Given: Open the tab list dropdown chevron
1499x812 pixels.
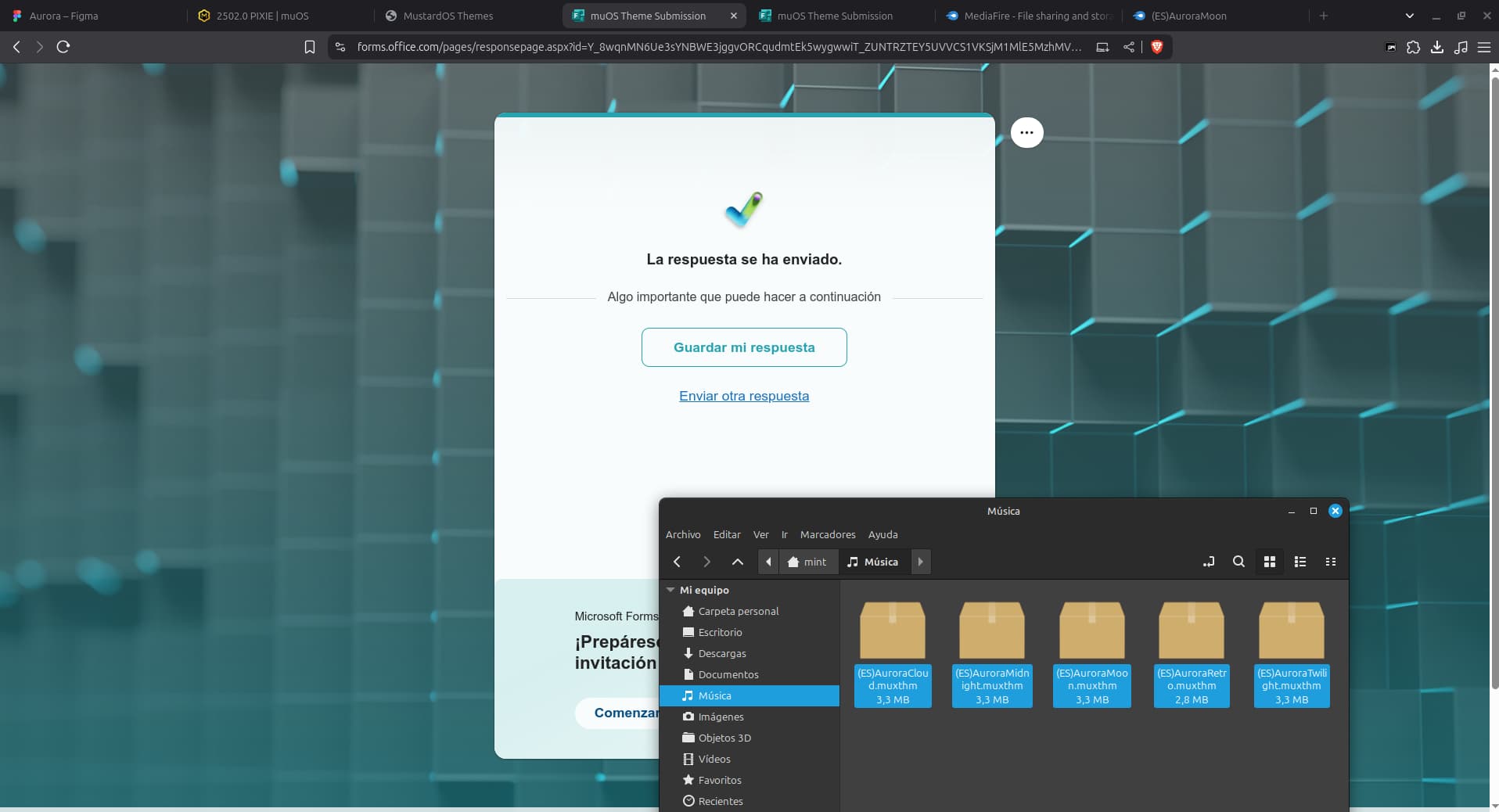Looking at the screenshot, I should coord(1409,16).
